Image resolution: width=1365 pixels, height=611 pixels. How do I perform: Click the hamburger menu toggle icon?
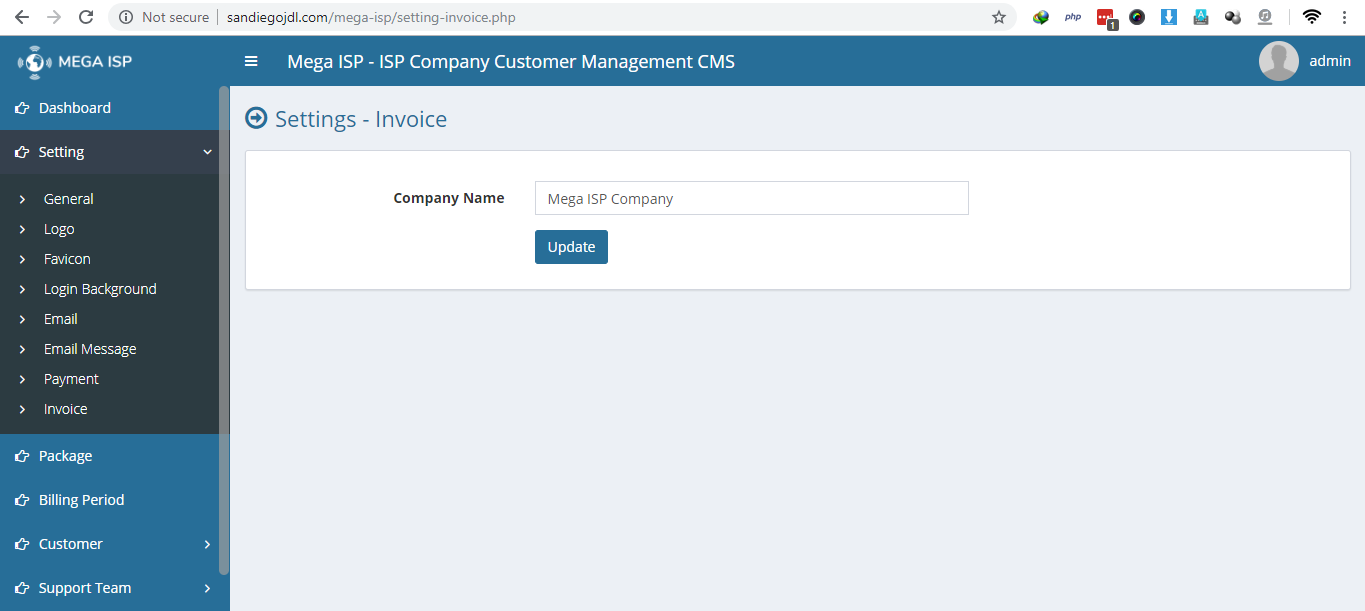click(x=251, y=61)
